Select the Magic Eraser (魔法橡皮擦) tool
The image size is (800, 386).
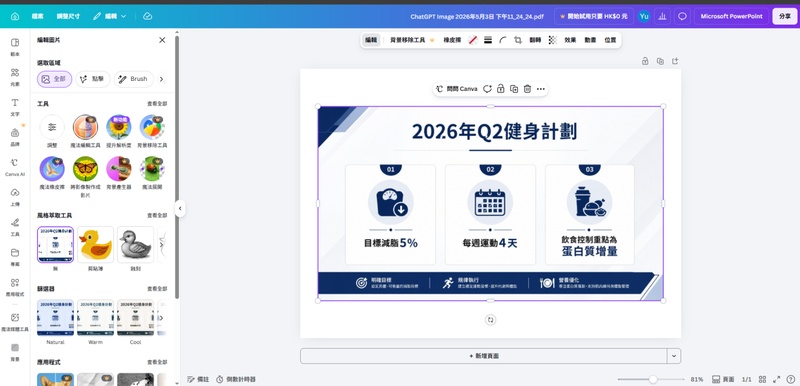pos(52,173)
